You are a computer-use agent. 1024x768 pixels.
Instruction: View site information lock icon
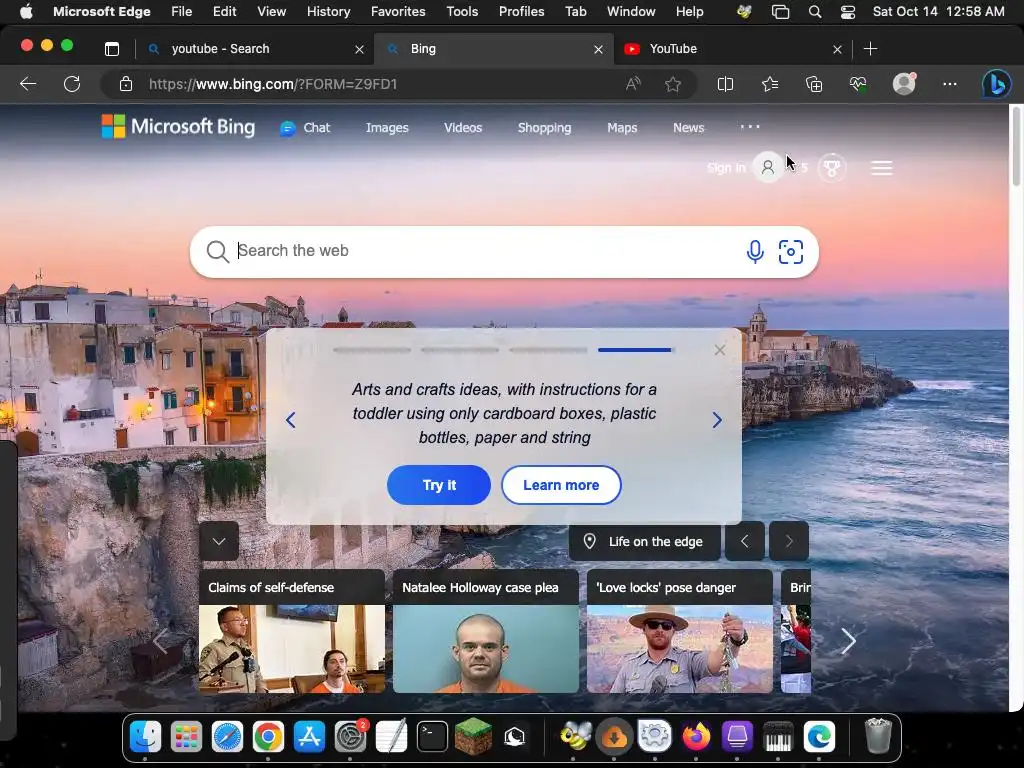(x=126, y=84)
